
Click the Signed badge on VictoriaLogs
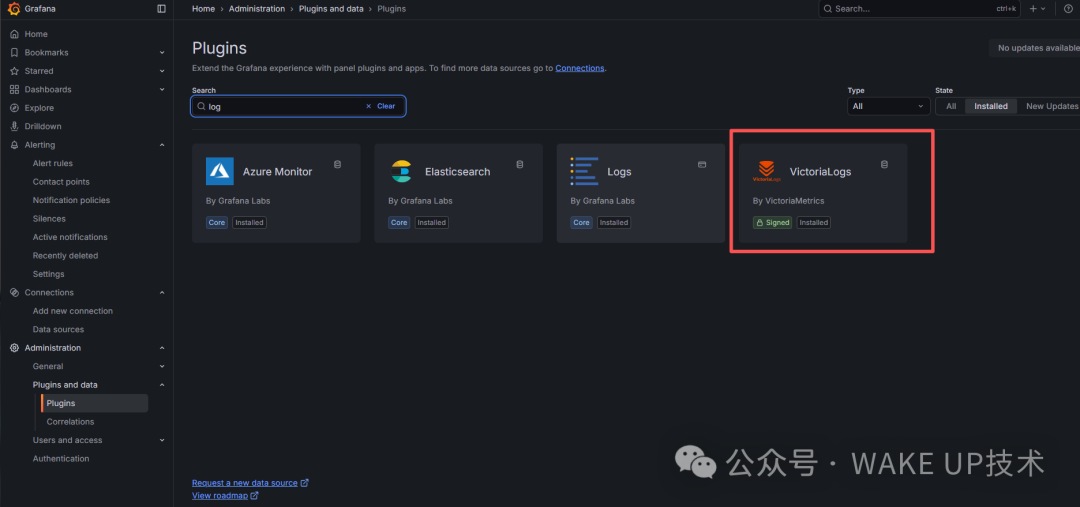[772, 223]
